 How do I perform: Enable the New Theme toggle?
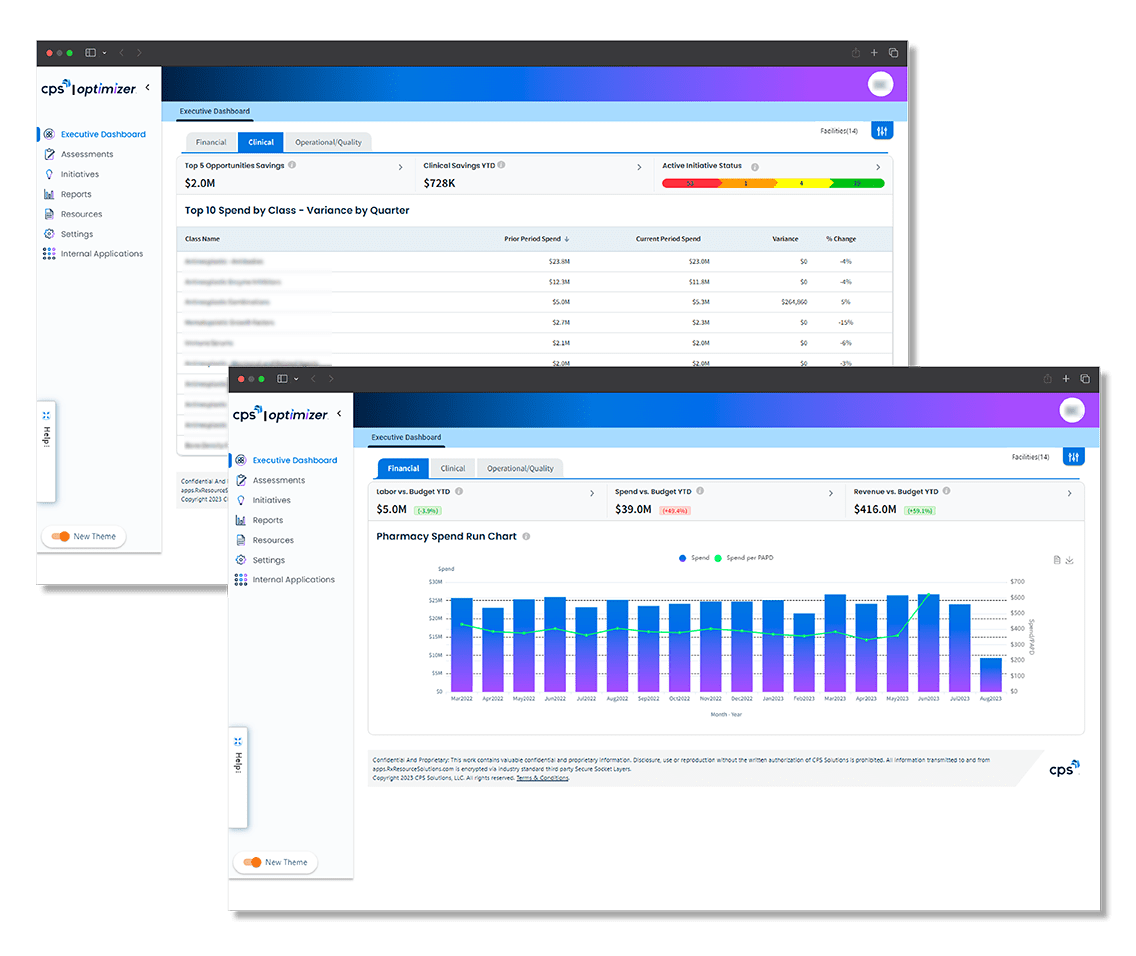(x=253, y=862)
